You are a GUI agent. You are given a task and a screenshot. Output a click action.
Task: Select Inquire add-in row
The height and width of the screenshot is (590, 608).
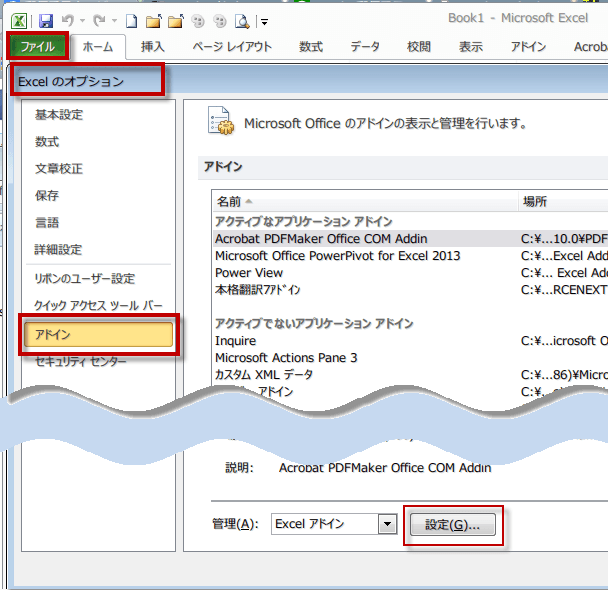pos(410,341)
